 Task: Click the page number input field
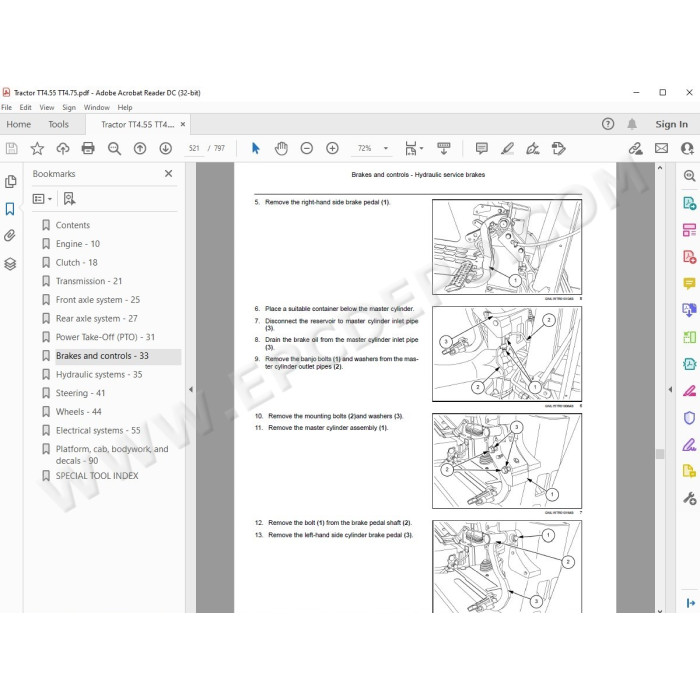194,148
